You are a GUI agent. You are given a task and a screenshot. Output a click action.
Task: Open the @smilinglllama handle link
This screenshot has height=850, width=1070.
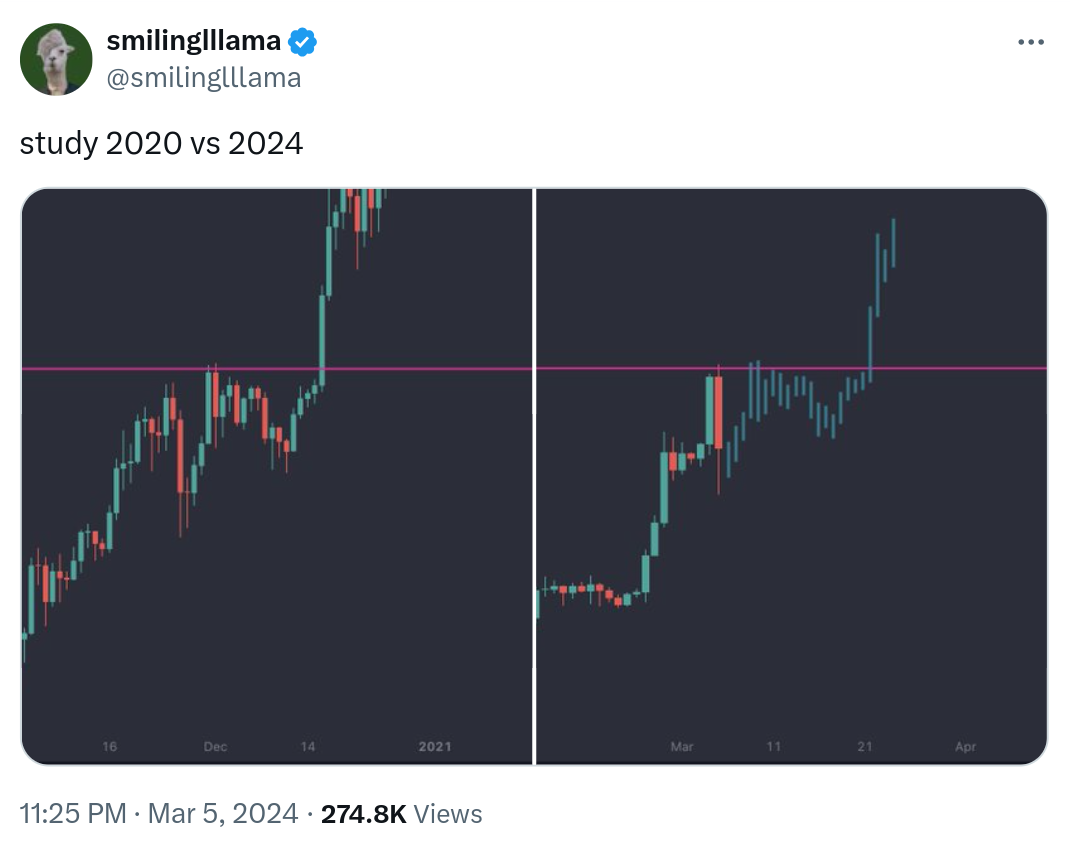204,78
